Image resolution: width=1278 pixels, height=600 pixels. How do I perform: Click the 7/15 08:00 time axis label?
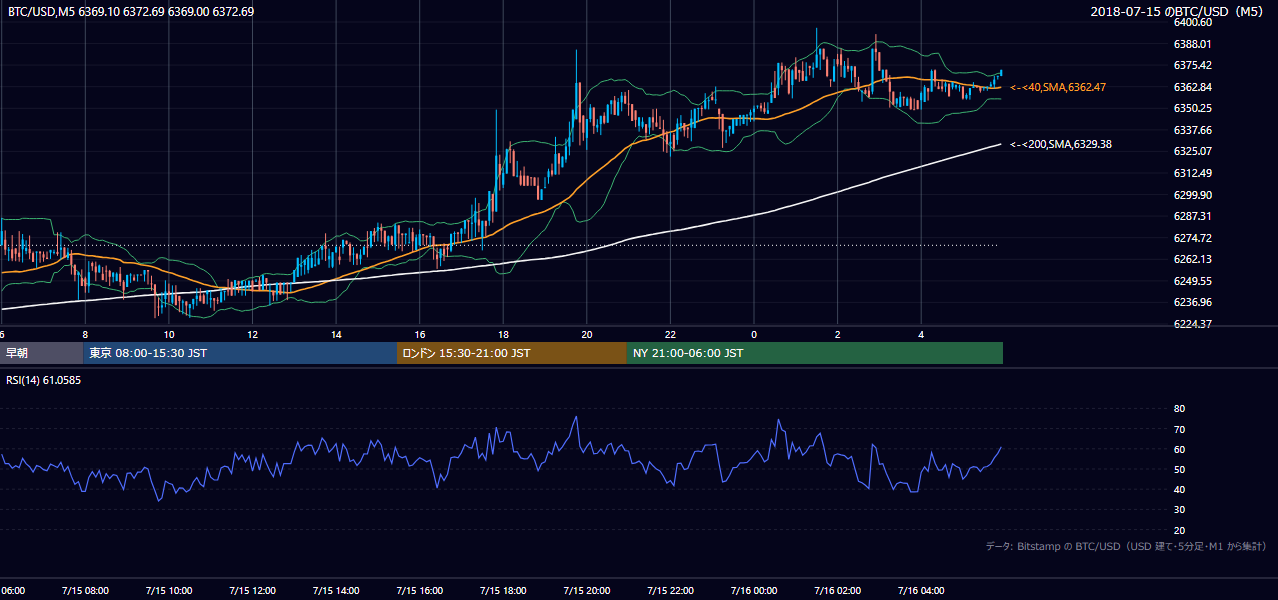tap(85, 590)
